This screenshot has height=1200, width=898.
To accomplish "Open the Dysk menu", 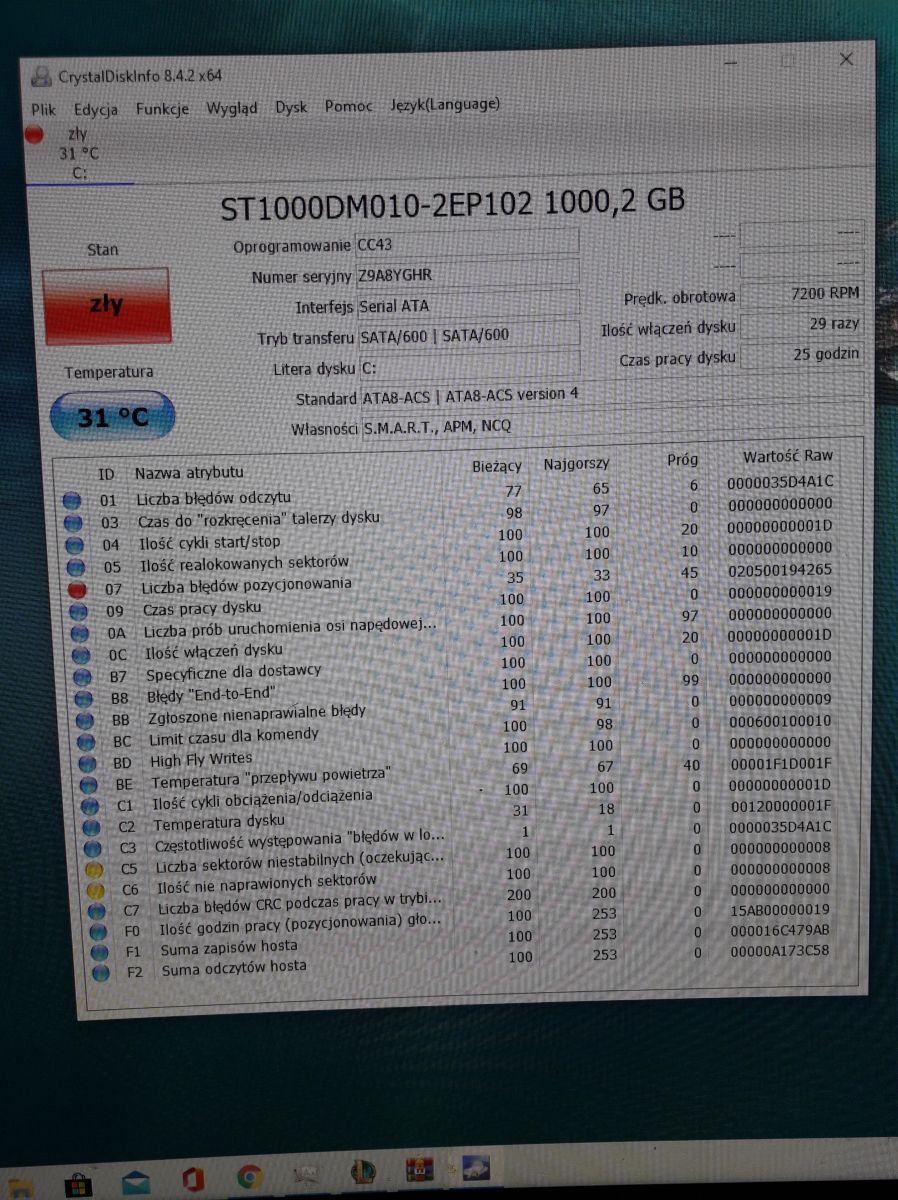I will coord(291,107).
